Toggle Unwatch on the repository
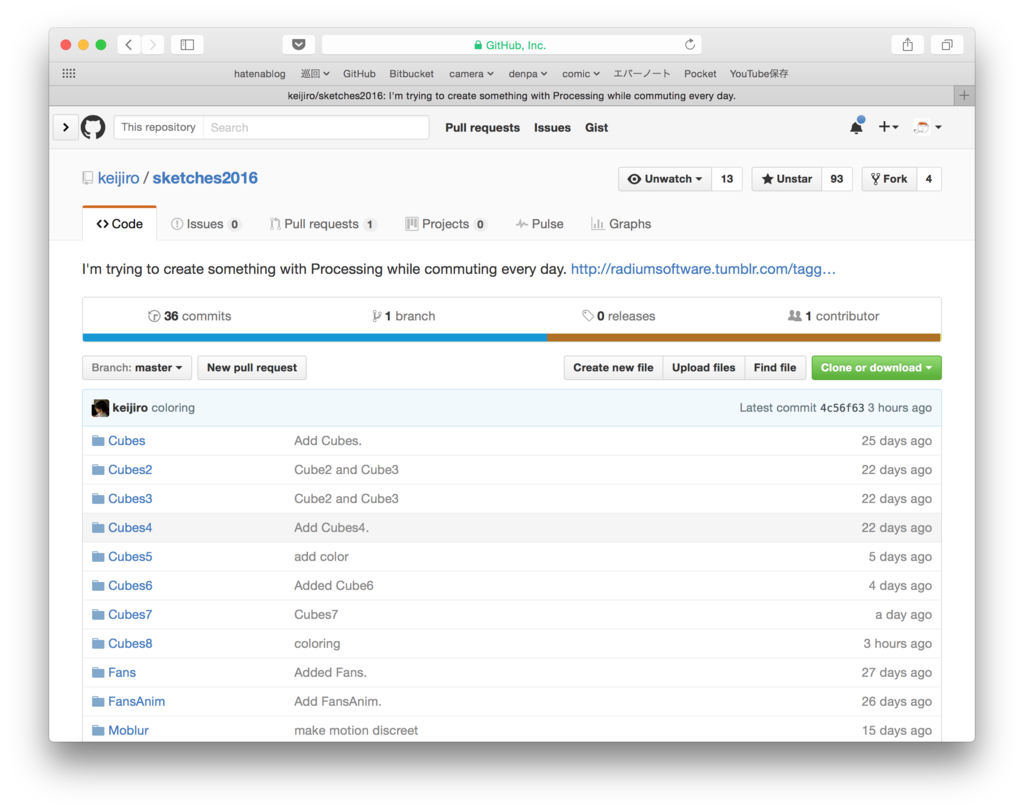1024x812 pixels. 665,179
